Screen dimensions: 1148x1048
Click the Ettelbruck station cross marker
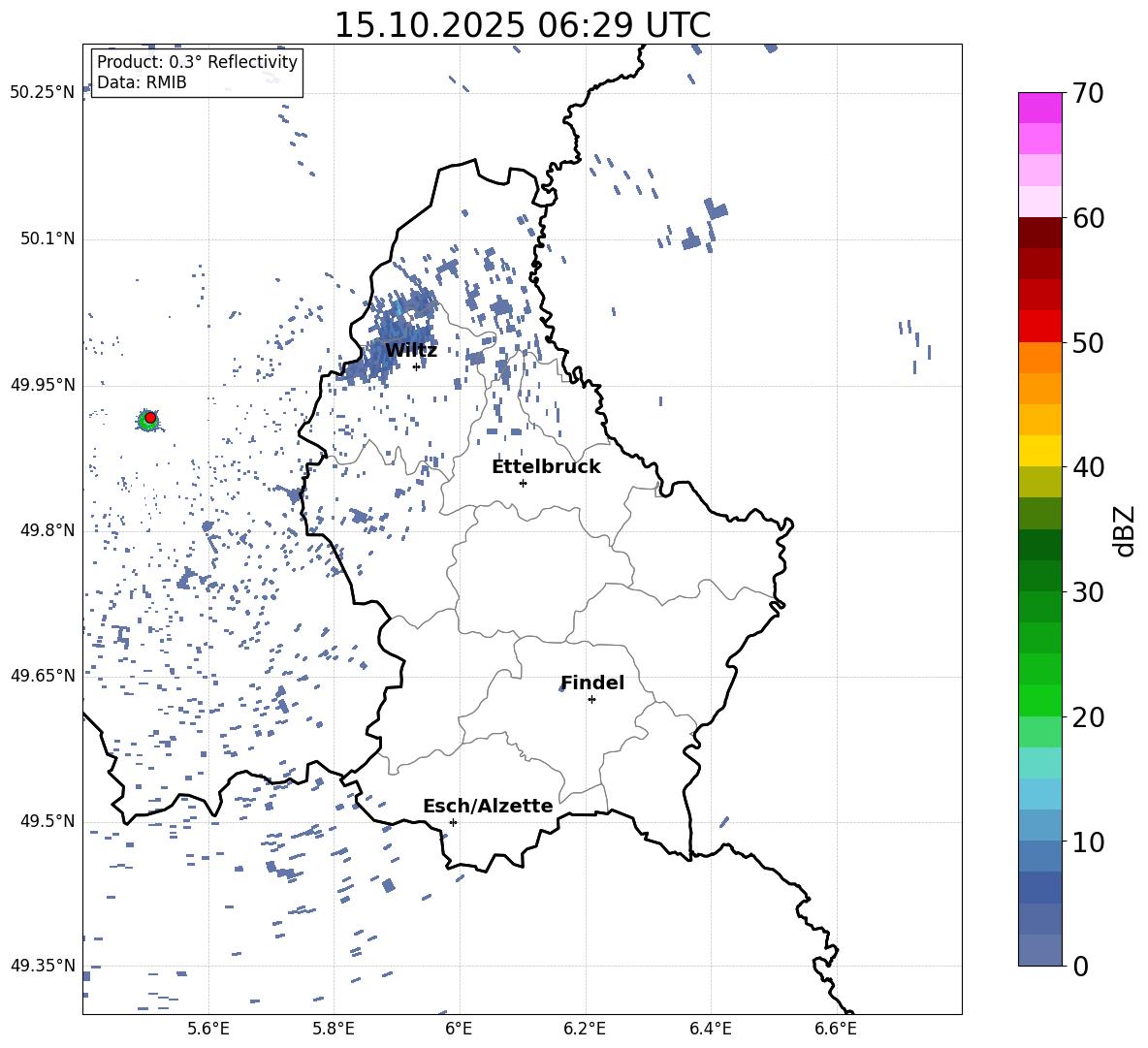523,483
